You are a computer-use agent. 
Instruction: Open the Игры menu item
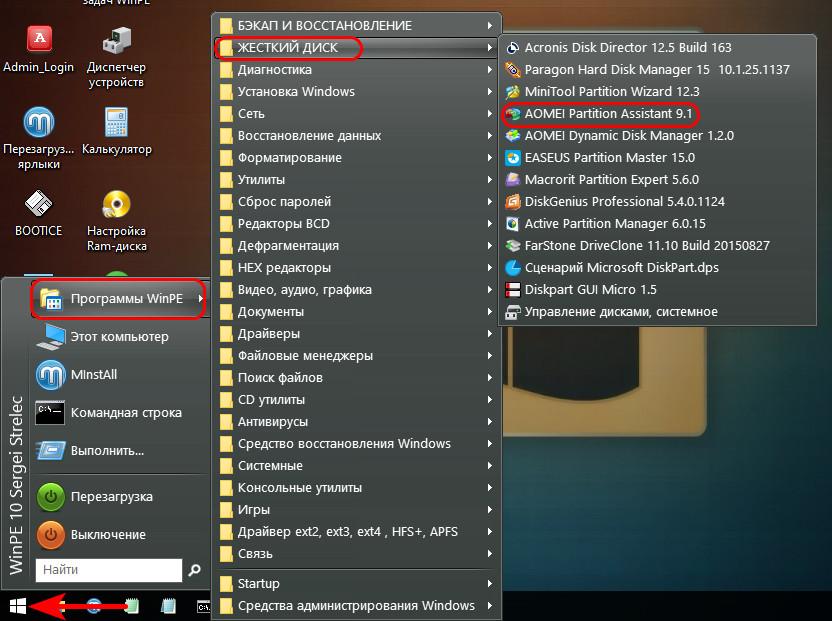357,510
